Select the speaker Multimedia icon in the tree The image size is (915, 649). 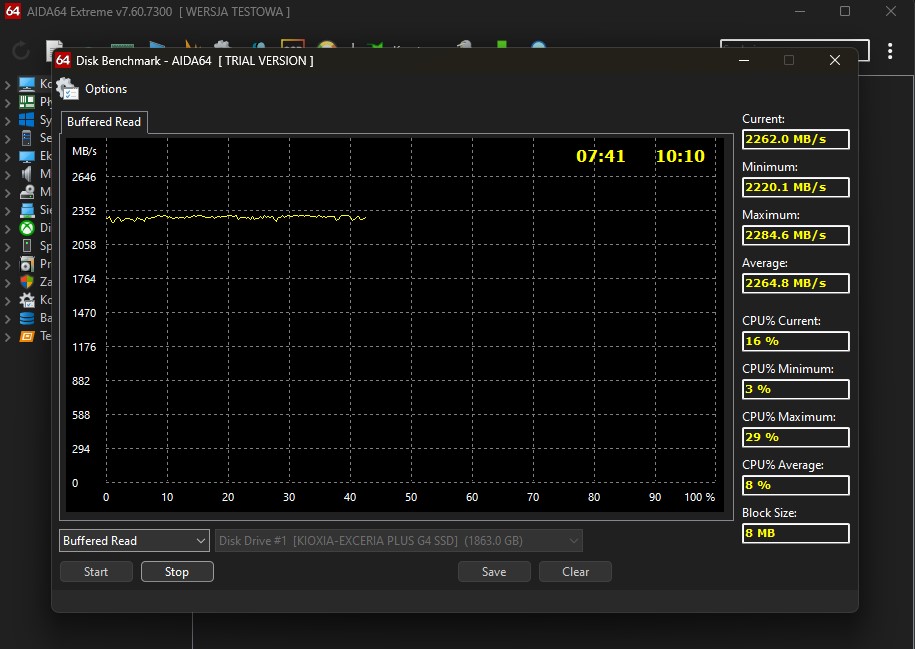pyautogui.click(x=27, y=174)
